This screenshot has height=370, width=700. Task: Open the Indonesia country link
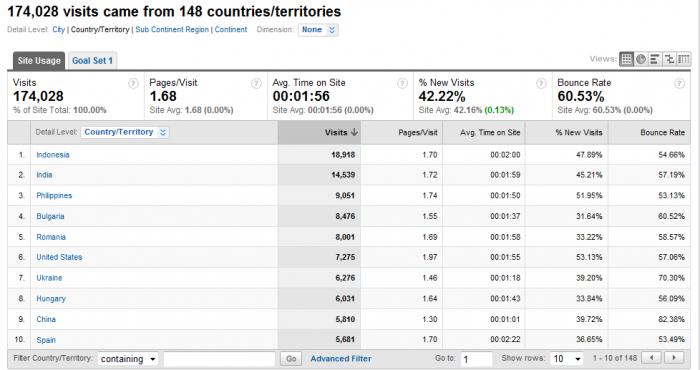53,155
